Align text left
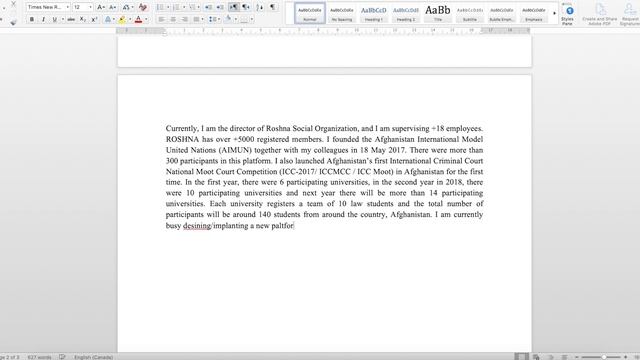 (x=161, y=20)
